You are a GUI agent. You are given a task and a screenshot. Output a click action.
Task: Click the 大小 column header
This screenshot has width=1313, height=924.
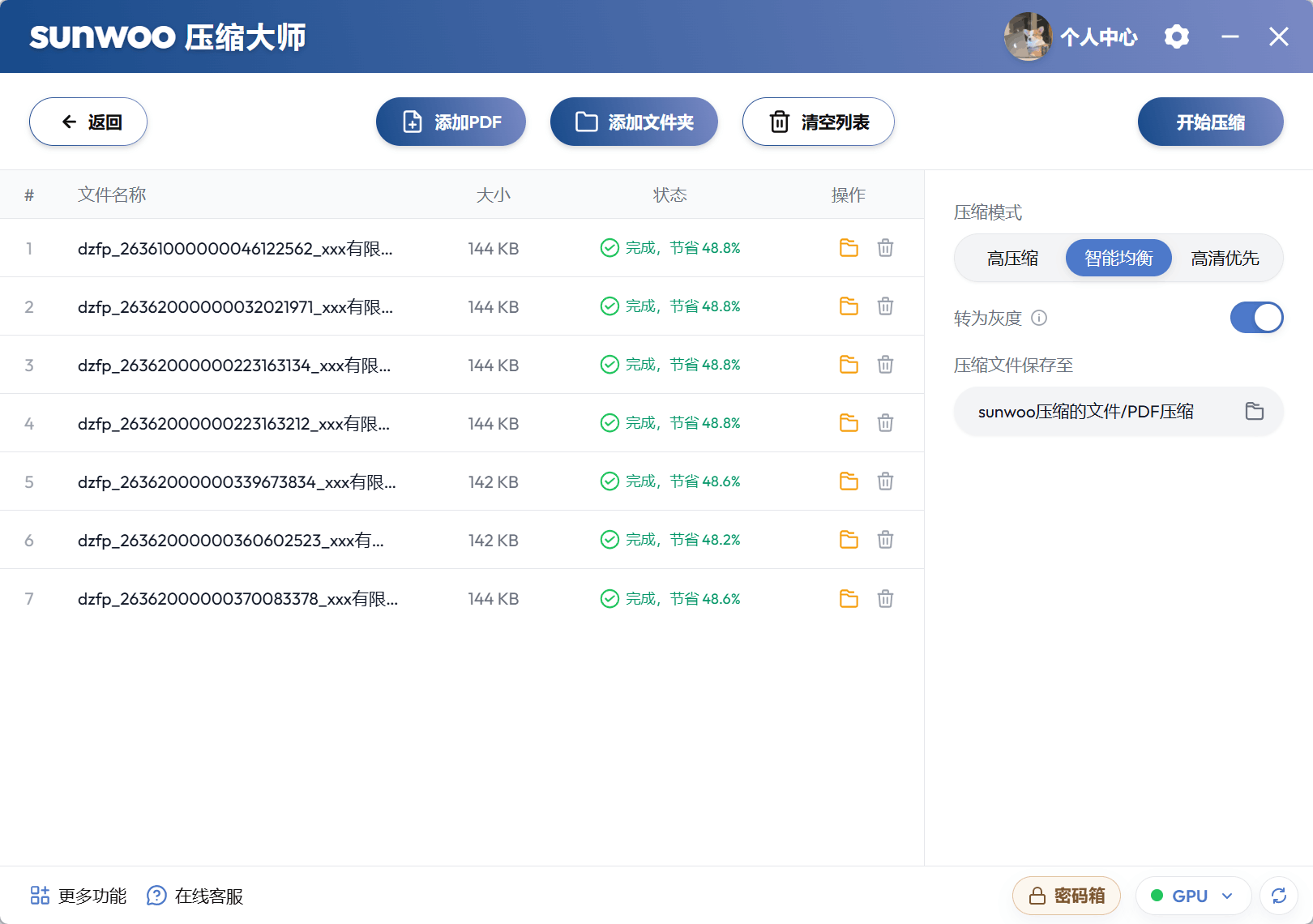[494, 195]
